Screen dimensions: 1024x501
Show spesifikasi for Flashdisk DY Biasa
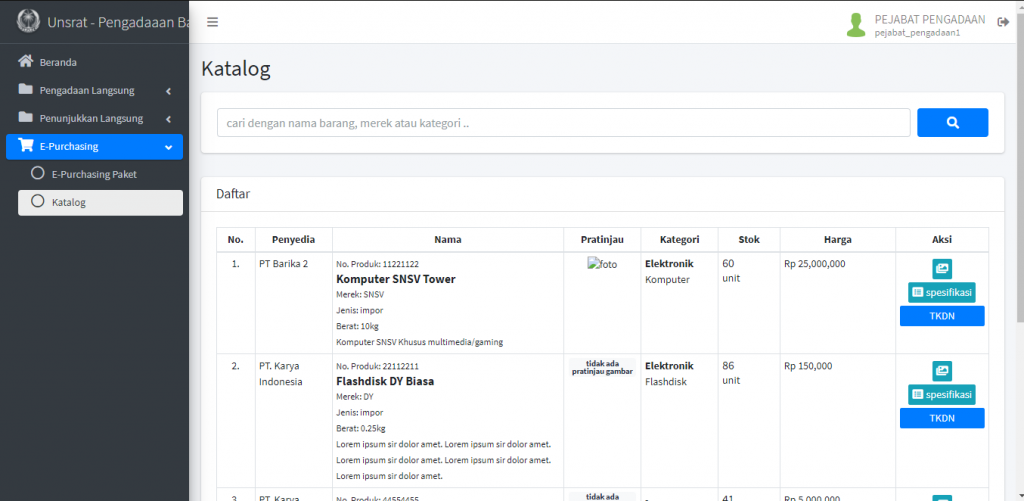(x=941, y=394)
